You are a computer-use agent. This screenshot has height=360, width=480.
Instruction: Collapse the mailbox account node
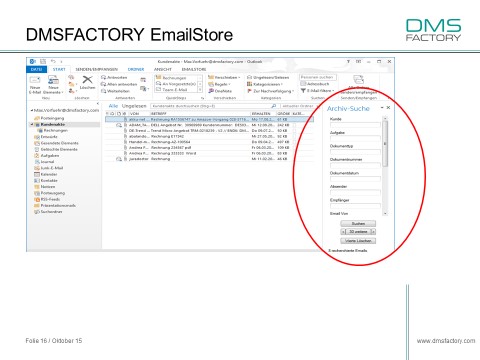click(x=32, y=110)
